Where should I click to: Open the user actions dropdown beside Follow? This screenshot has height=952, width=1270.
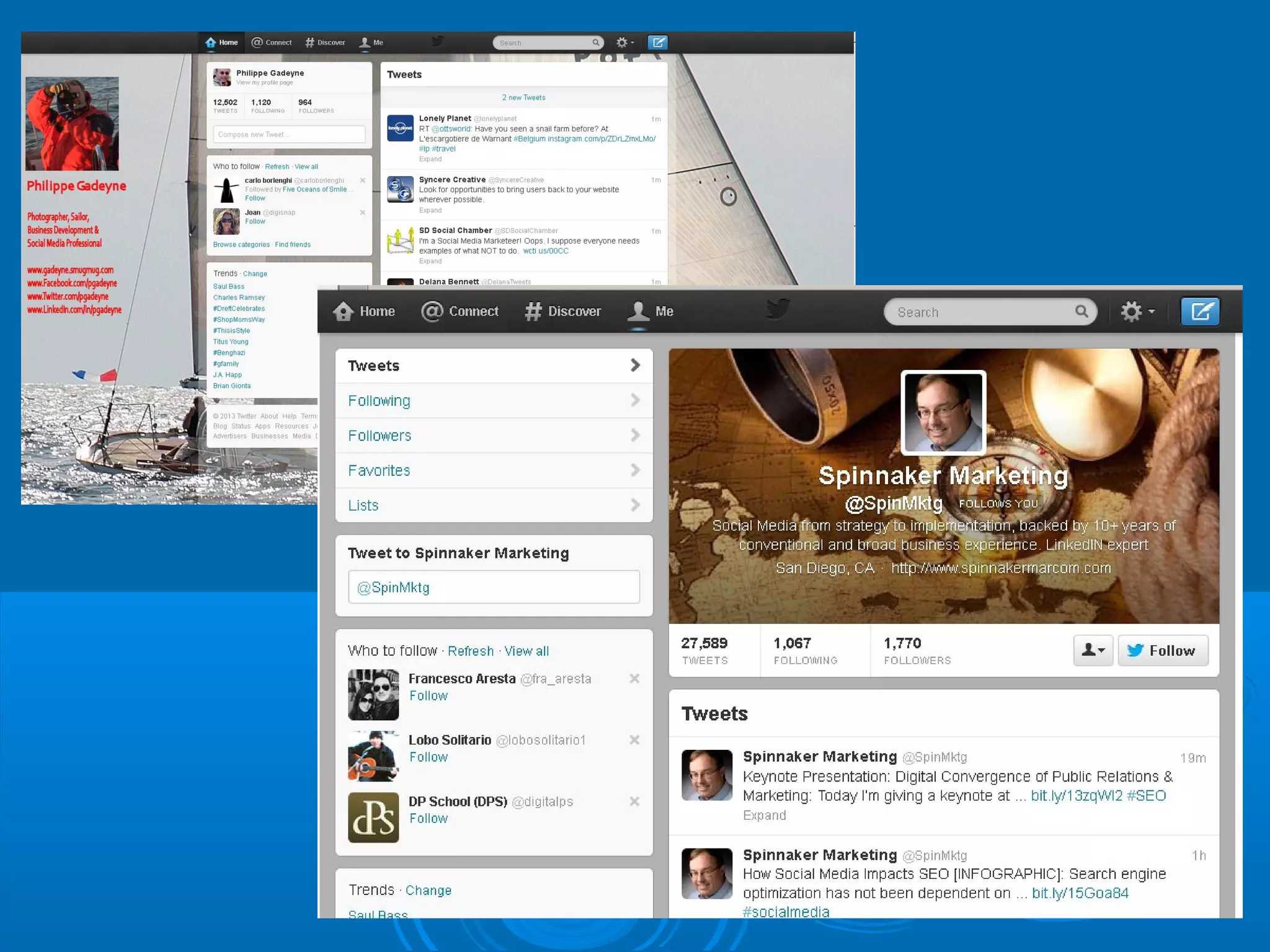tap(1093, 650)
